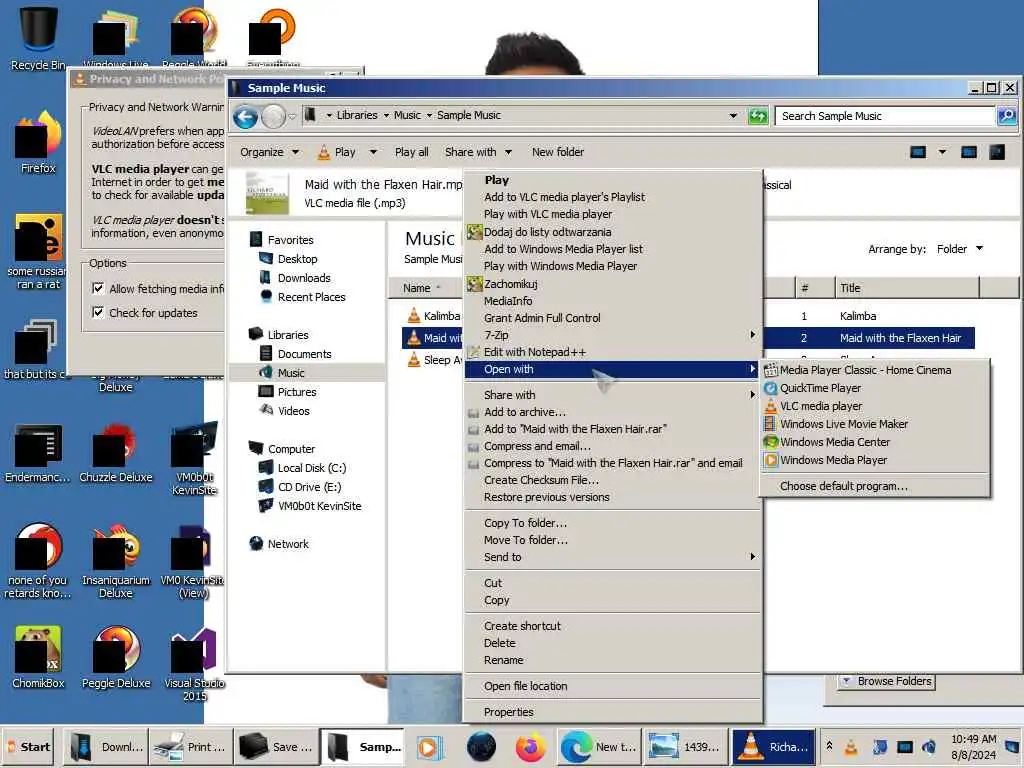1024x768 pixels.
Task: Click the Forward arrow in Explorer
Action: click(x=273, y=117)
